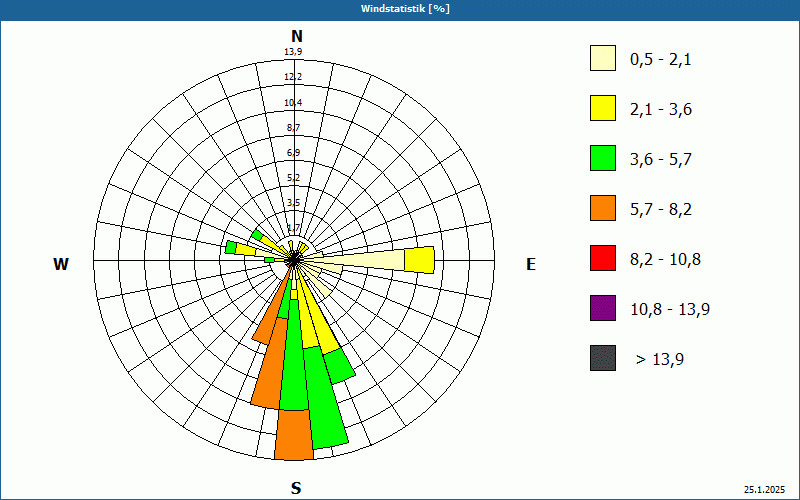
Task: Click the legend label "8,2 - 10,8"
Action: [665, 260]
